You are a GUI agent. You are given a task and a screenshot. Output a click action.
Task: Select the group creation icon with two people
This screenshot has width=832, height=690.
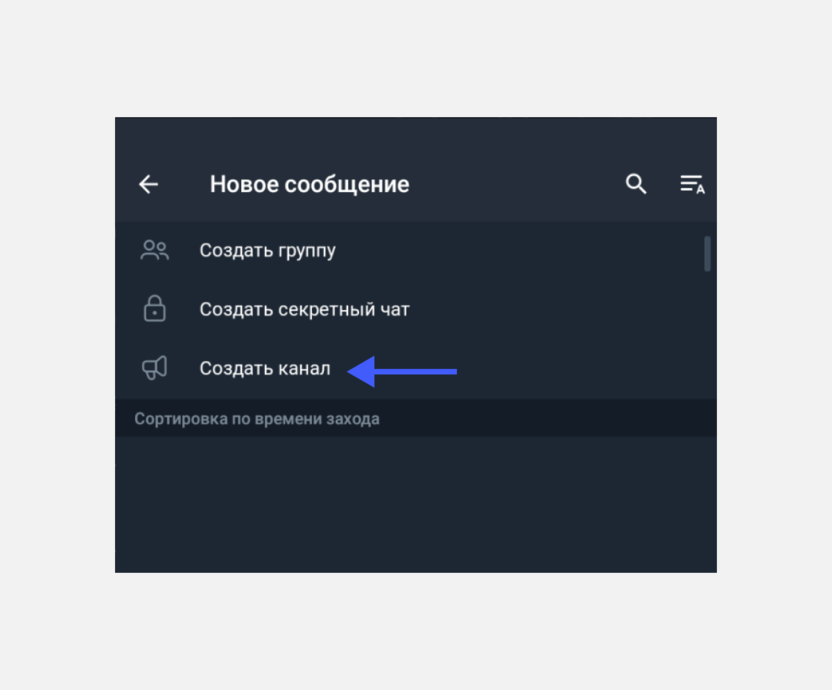(154, 249)
